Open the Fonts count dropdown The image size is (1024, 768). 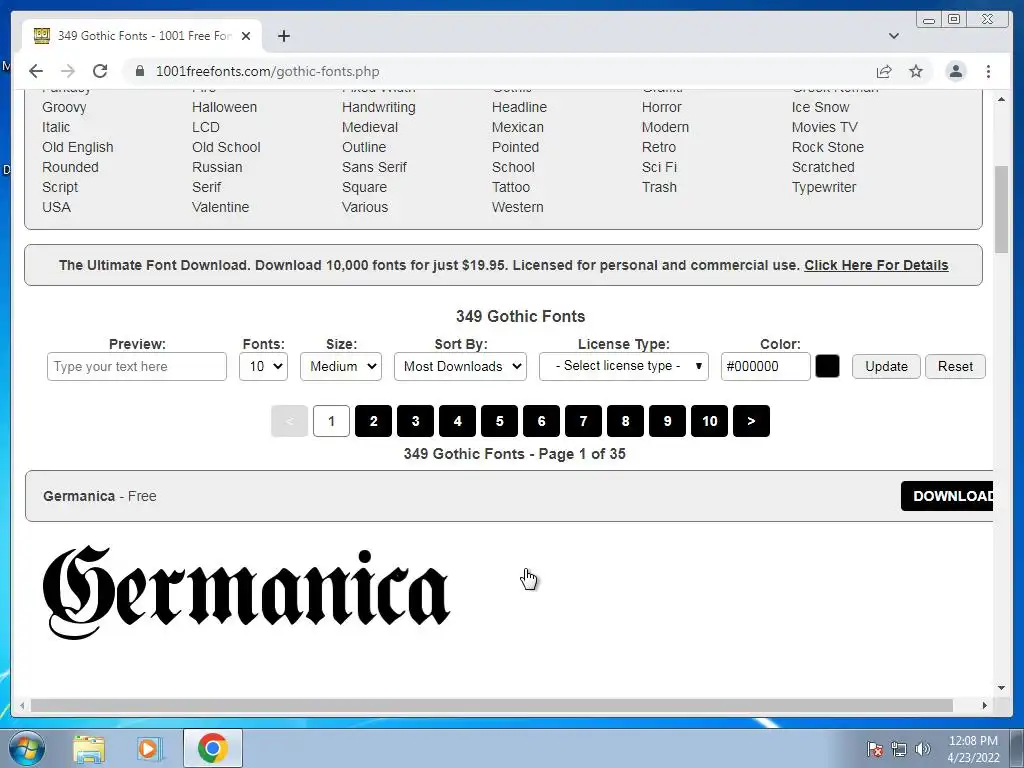[263, 366]
